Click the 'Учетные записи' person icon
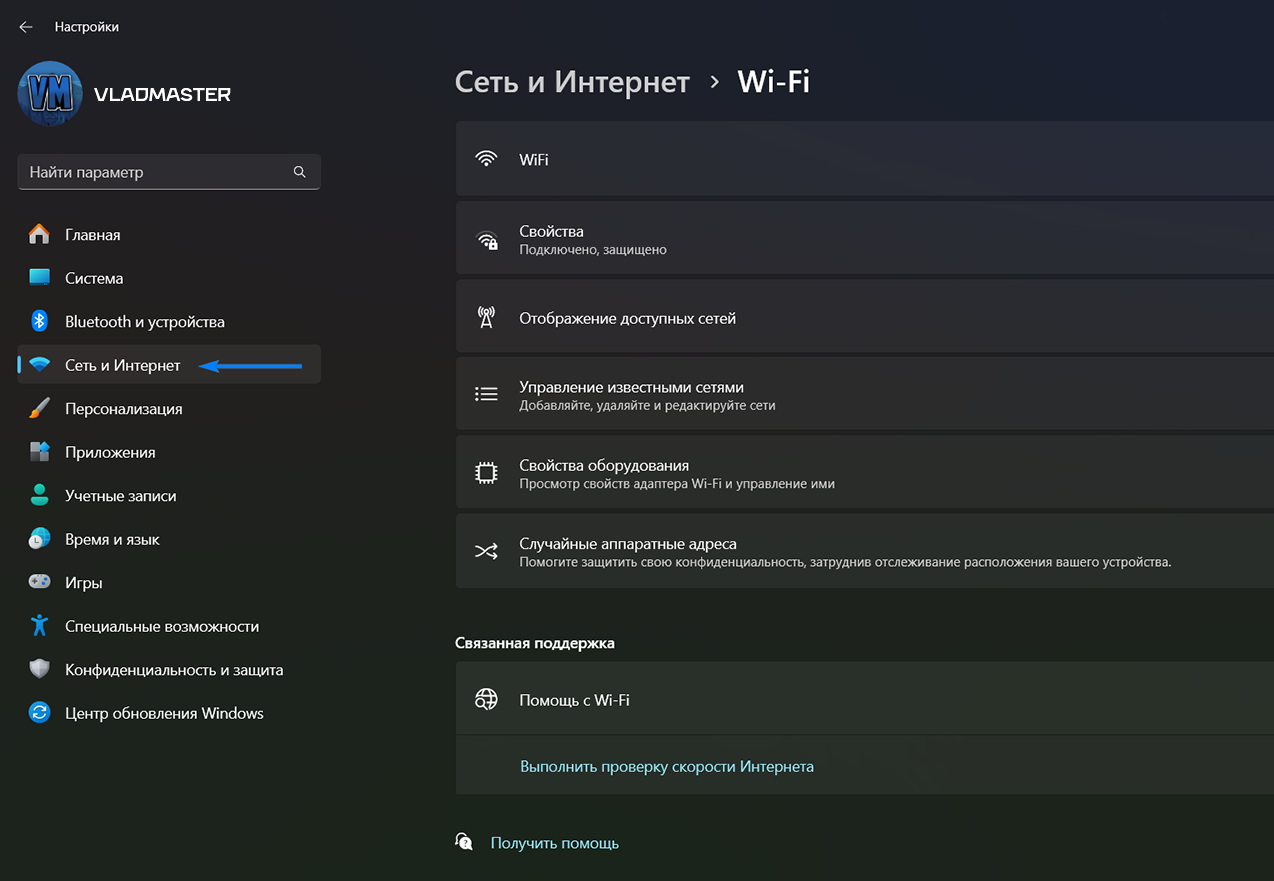Viewport: 1274px width, 881px height. 39,496
